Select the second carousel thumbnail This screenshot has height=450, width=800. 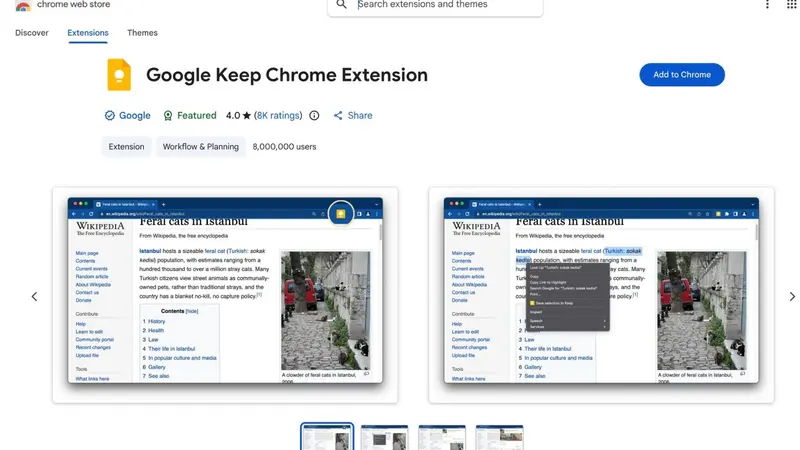click(385, 437)
